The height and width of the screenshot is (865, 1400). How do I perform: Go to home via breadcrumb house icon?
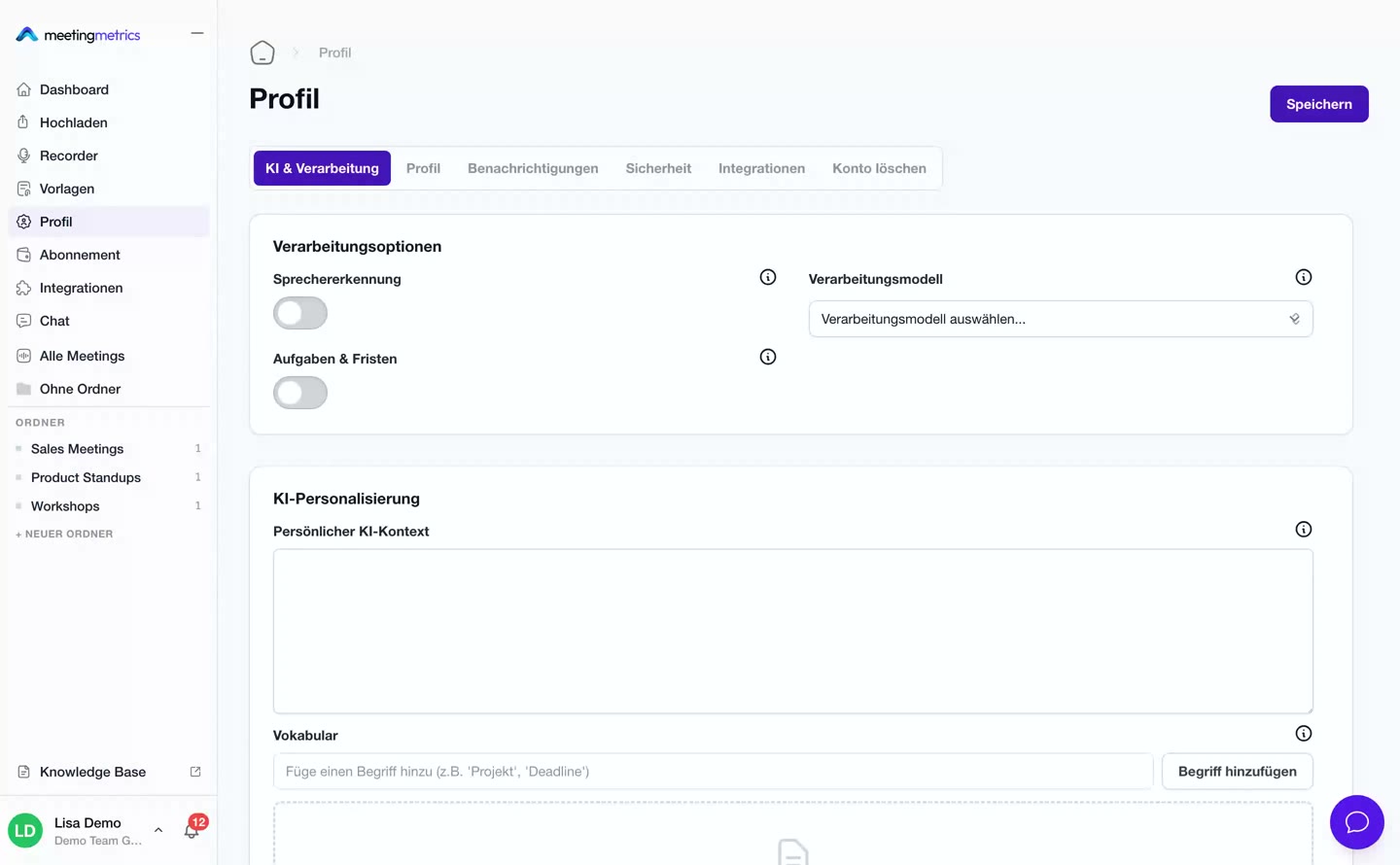[262, 52]
